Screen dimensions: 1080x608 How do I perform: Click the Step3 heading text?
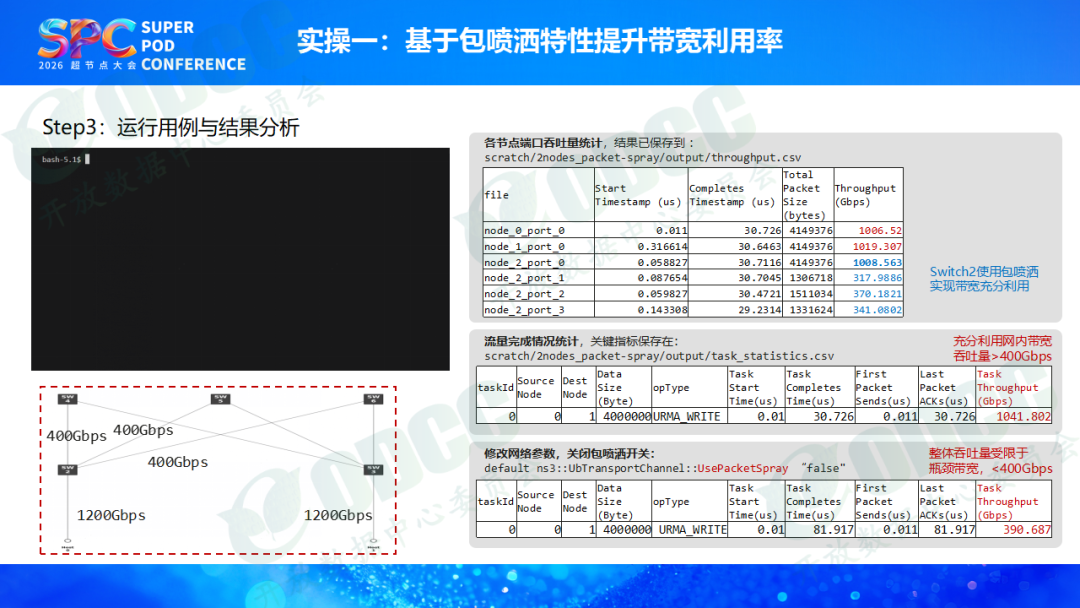click(x=170, y=128)
